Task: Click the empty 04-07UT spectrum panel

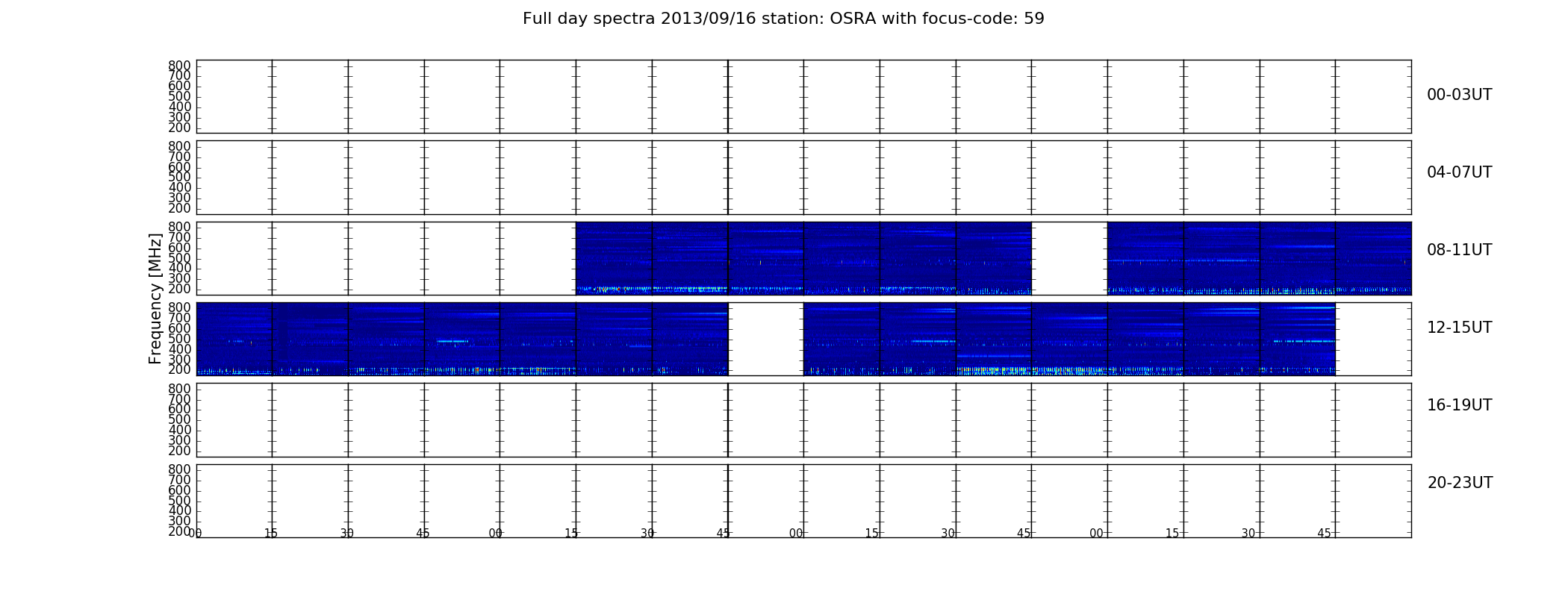Action: [x=803, y=178]
